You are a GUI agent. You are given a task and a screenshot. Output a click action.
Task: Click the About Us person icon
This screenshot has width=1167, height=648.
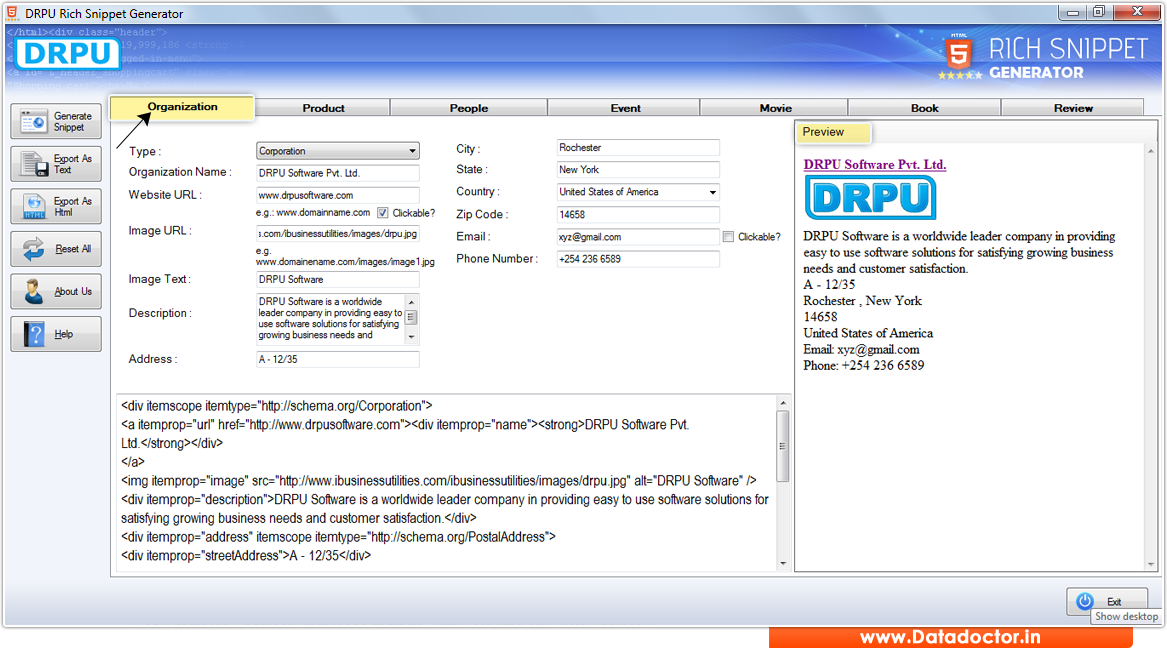(33, 291)
